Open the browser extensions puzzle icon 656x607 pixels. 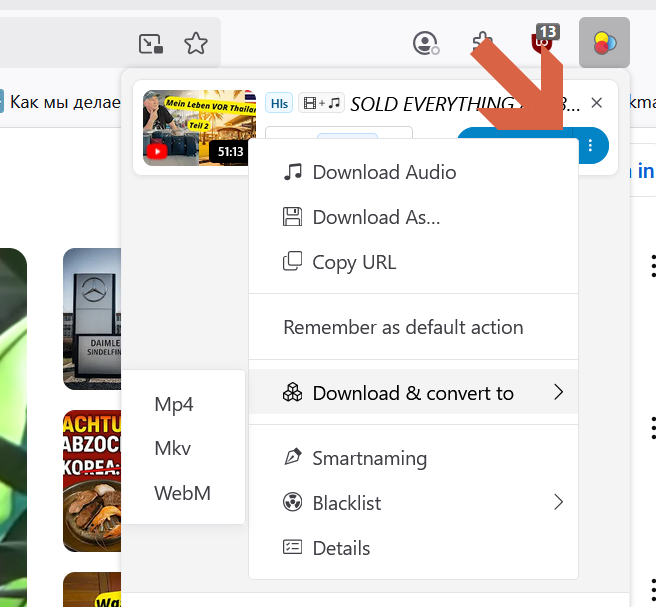click(482, 43)
